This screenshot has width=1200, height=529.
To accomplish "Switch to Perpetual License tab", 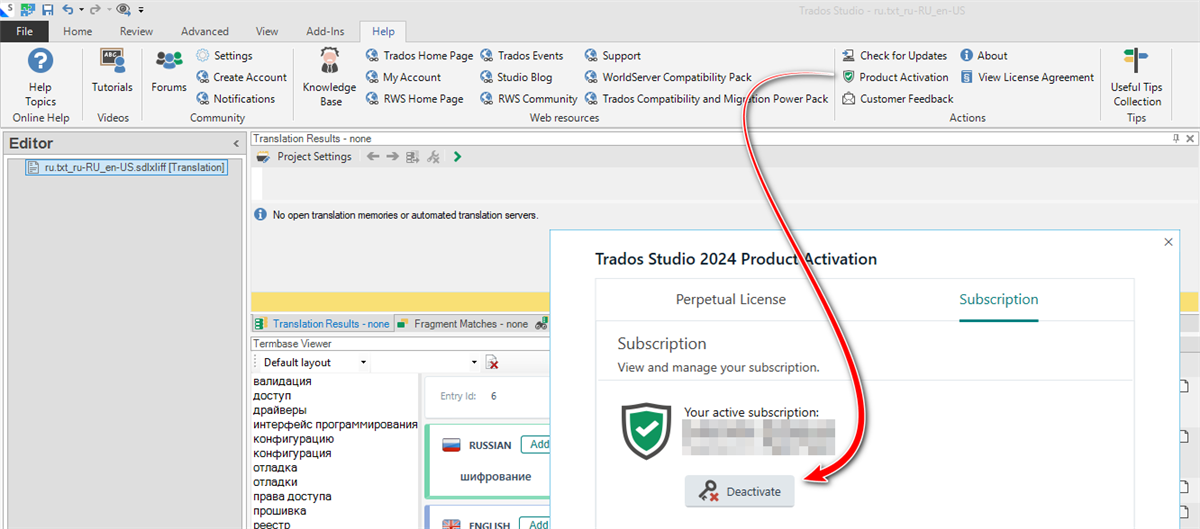I will [x=731, y=299].
